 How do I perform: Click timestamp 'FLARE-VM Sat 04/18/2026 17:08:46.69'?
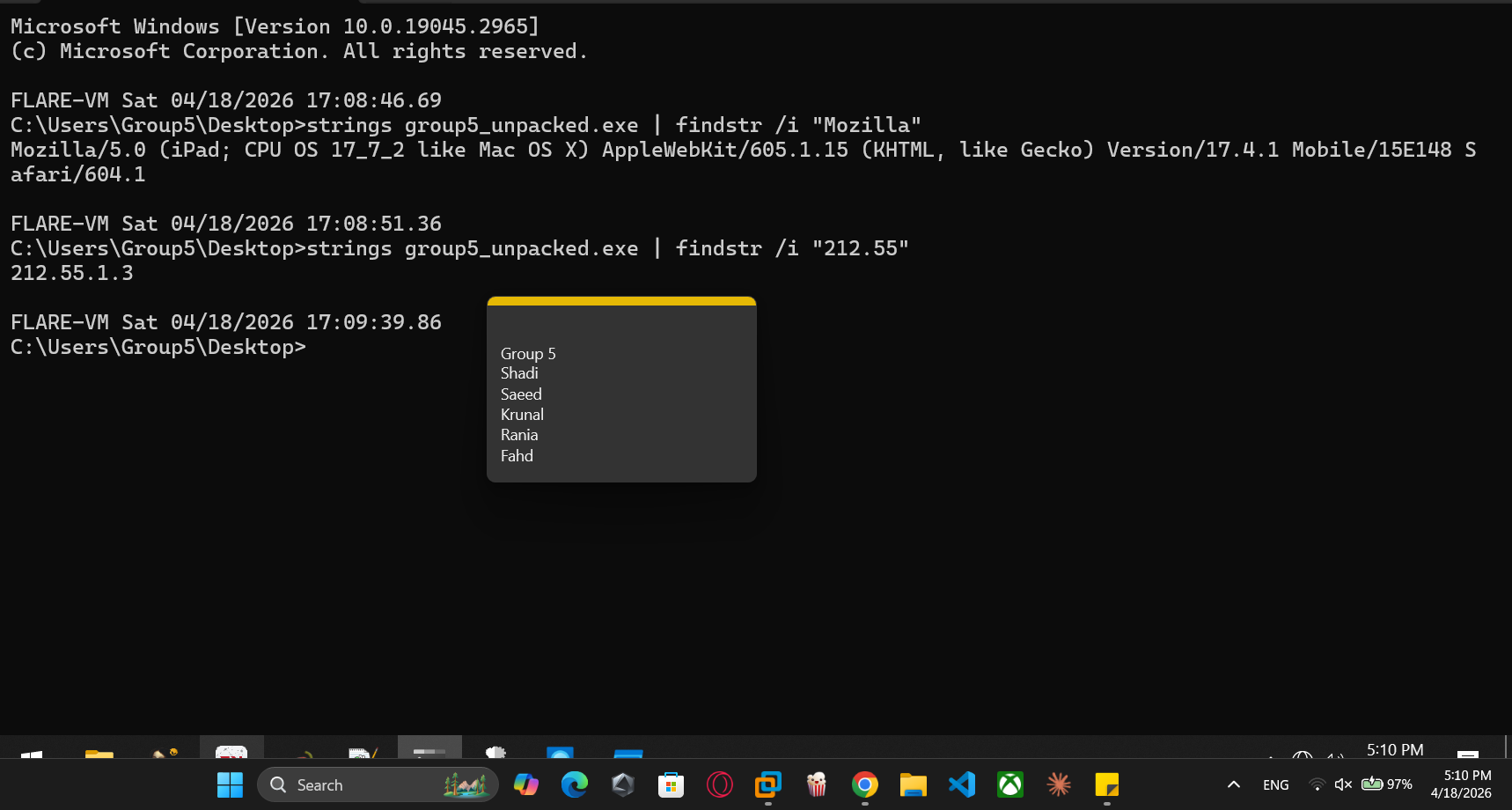coord(226,100)
